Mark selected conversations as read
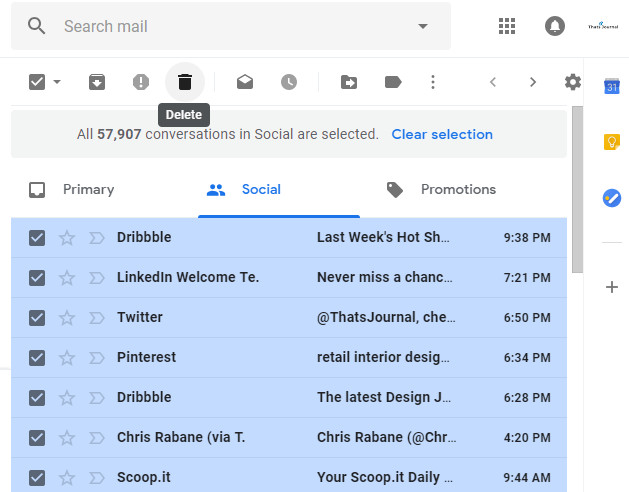 245,82
